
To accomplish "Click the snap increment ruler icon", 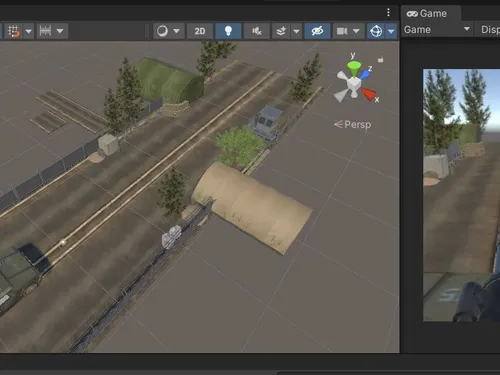I will pos(45,31).
